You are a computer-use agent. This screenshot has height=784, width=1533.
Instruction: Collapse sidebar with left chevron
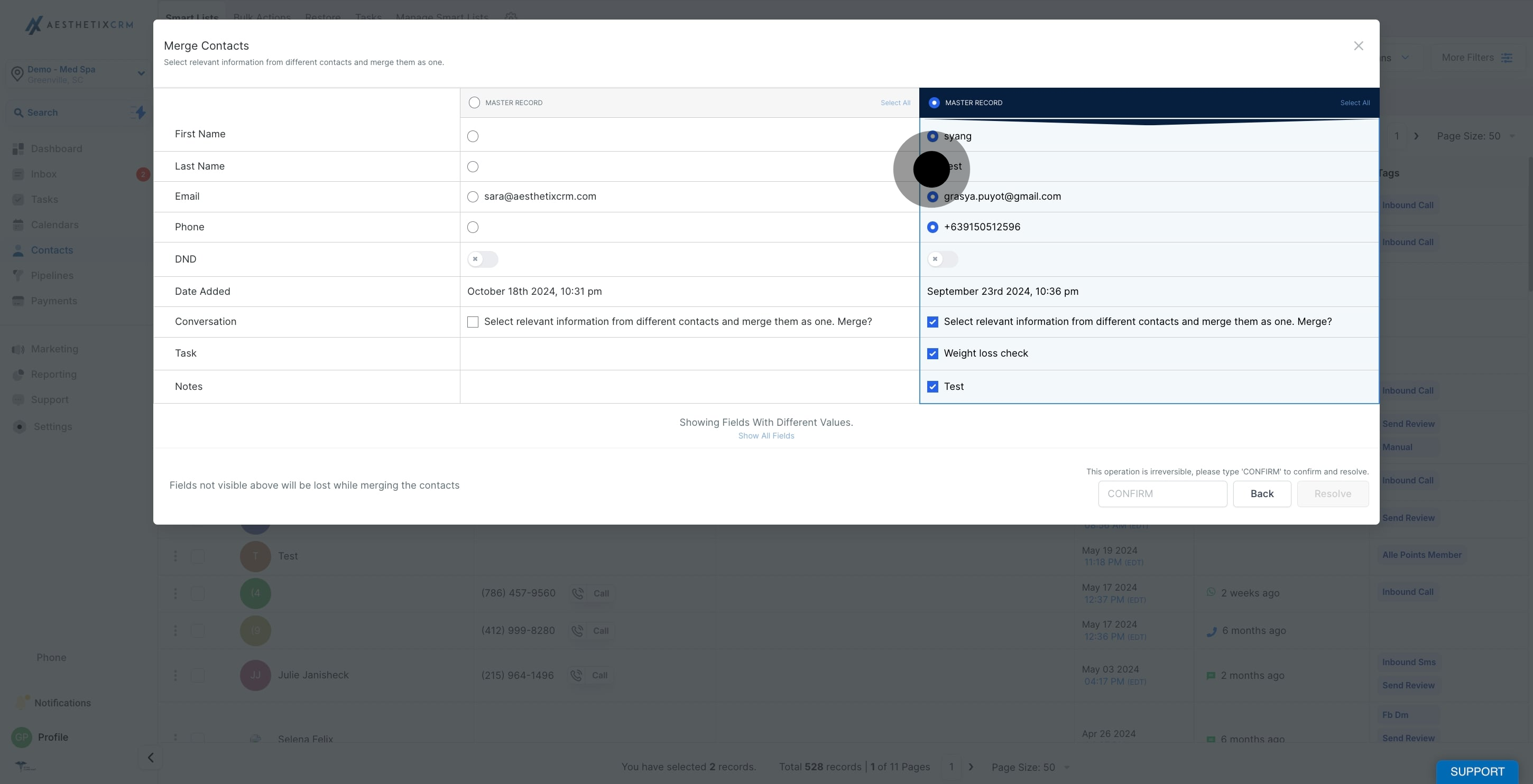coord(151,757)
